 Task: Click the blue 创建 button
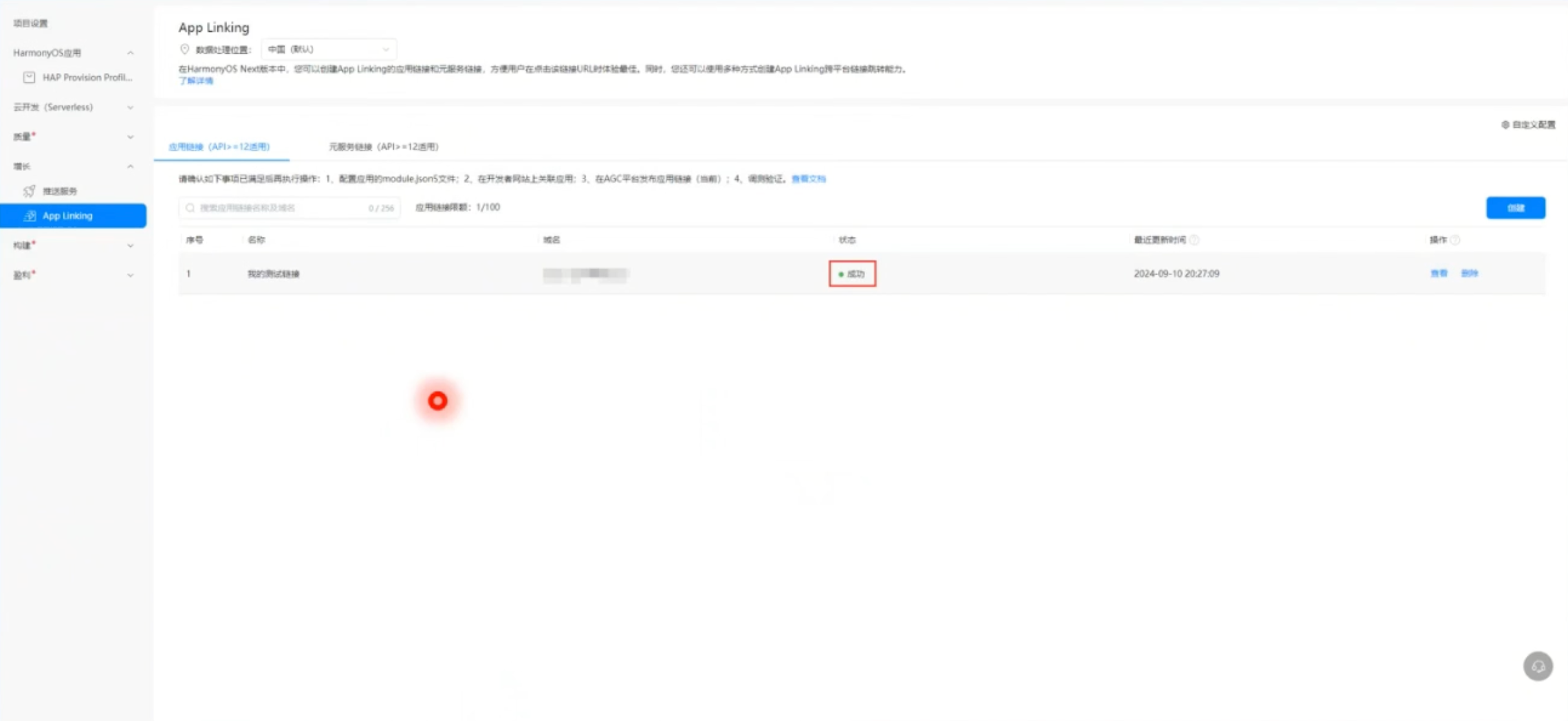tap(1515, 208)
